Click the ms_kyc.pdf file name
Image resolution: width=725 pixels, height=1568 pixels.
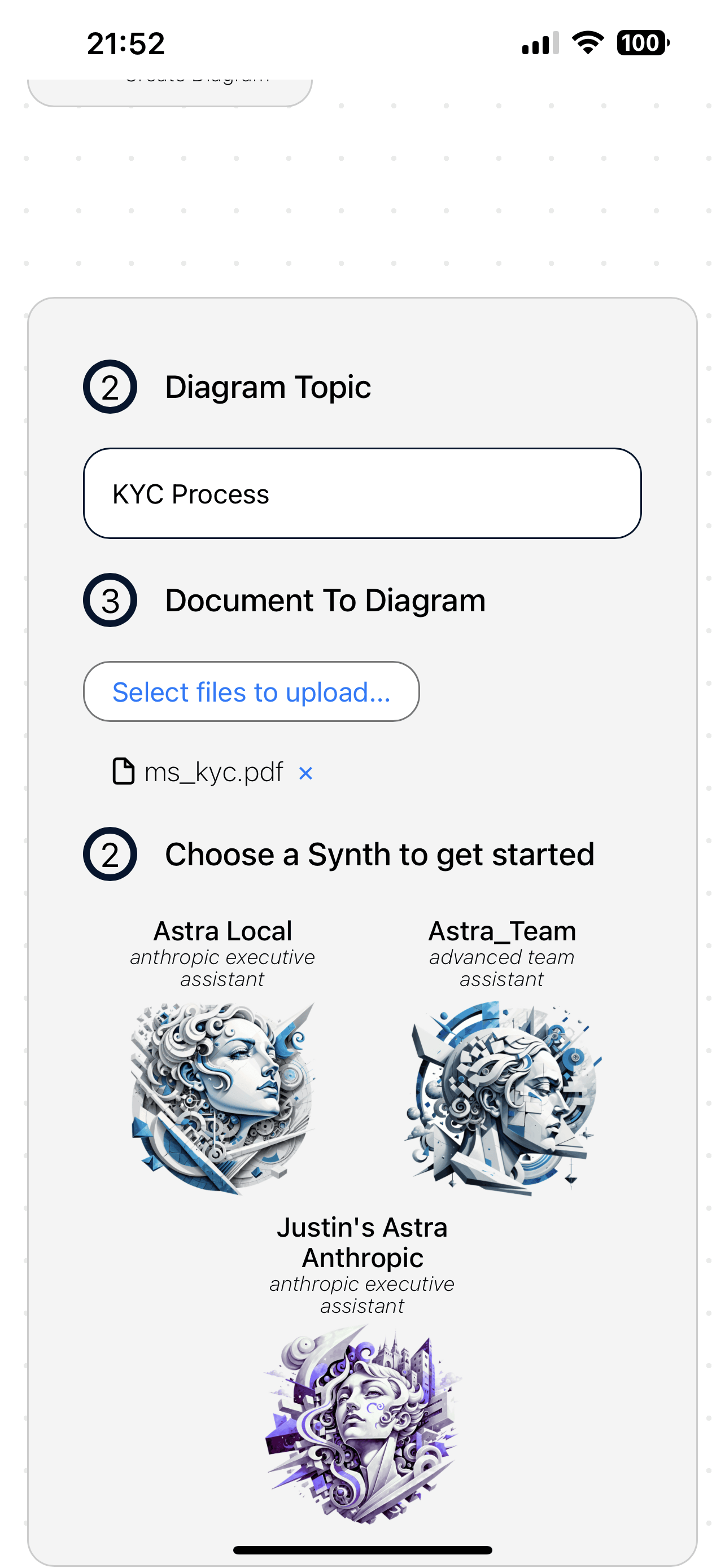click(213, 772)
